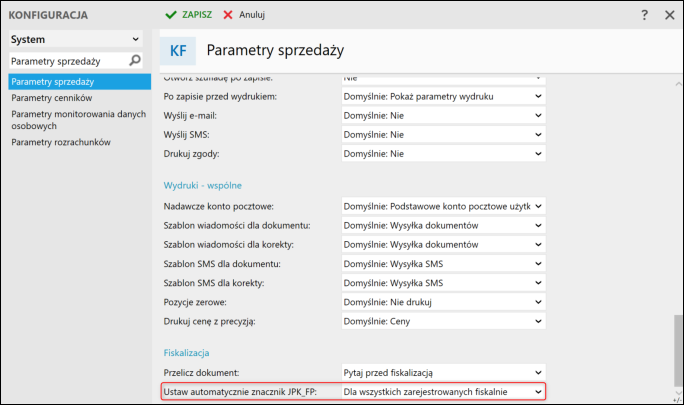This screenshot has width=684, height=405.
Task: Open the Drukuj zgody dropdown
Action: (x=444, y=154)
